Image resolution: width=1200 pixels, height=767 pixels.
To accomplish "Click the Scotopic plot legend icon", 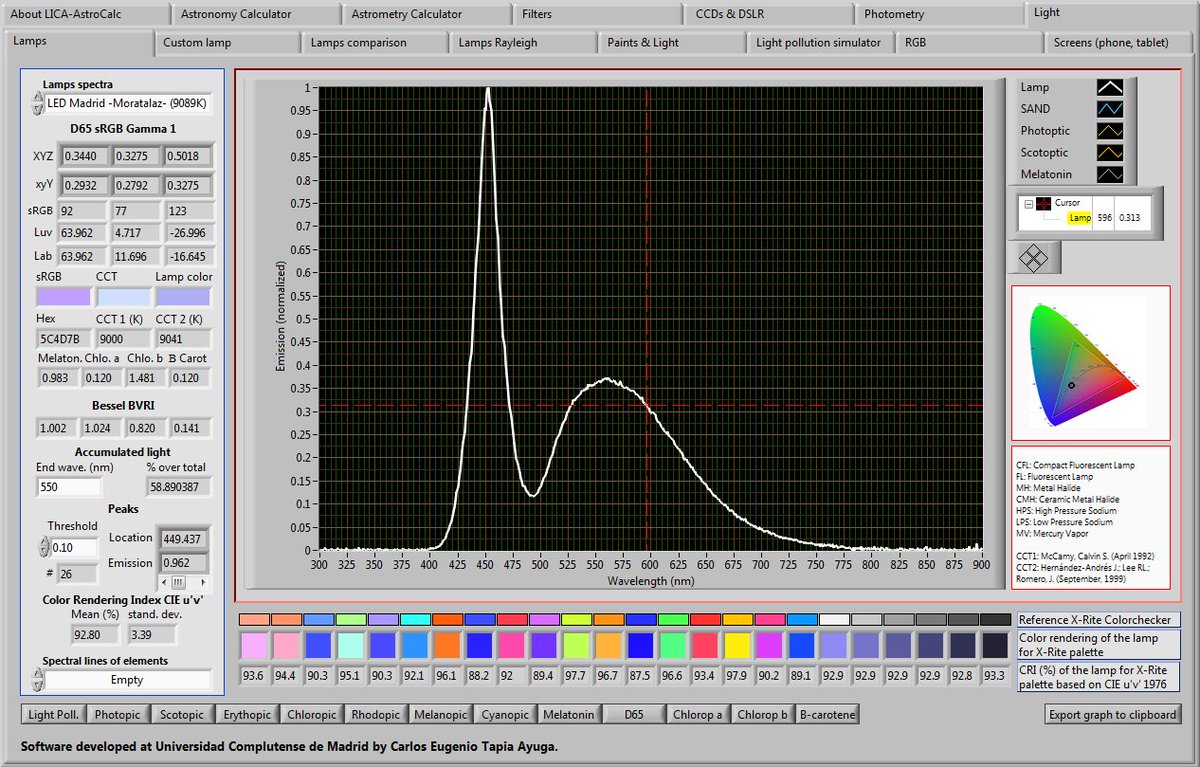I will 1110,153.
